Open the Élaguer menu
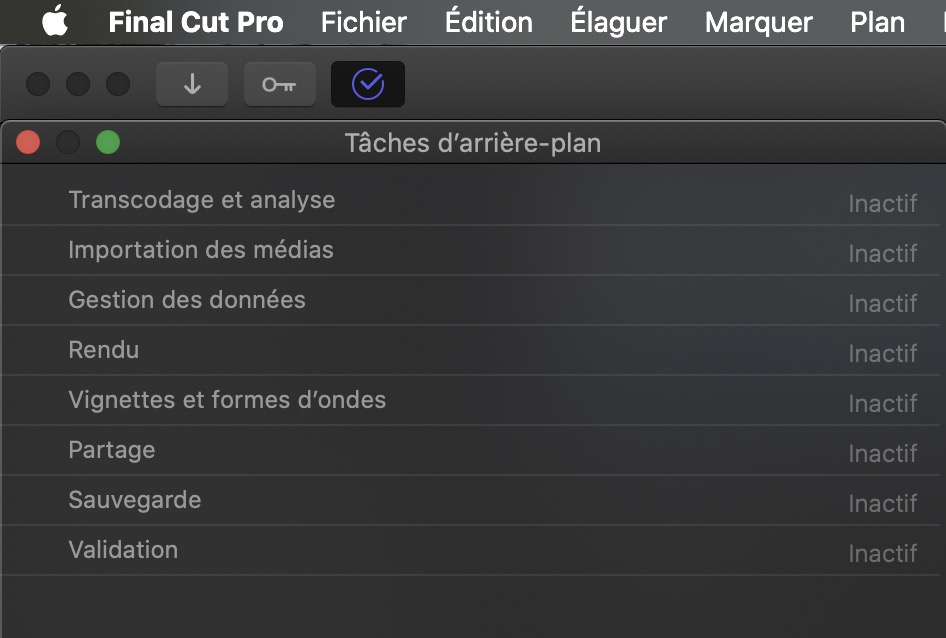This screenshot has height=638, width=946. pyautogui.click(x=618, y=22)
